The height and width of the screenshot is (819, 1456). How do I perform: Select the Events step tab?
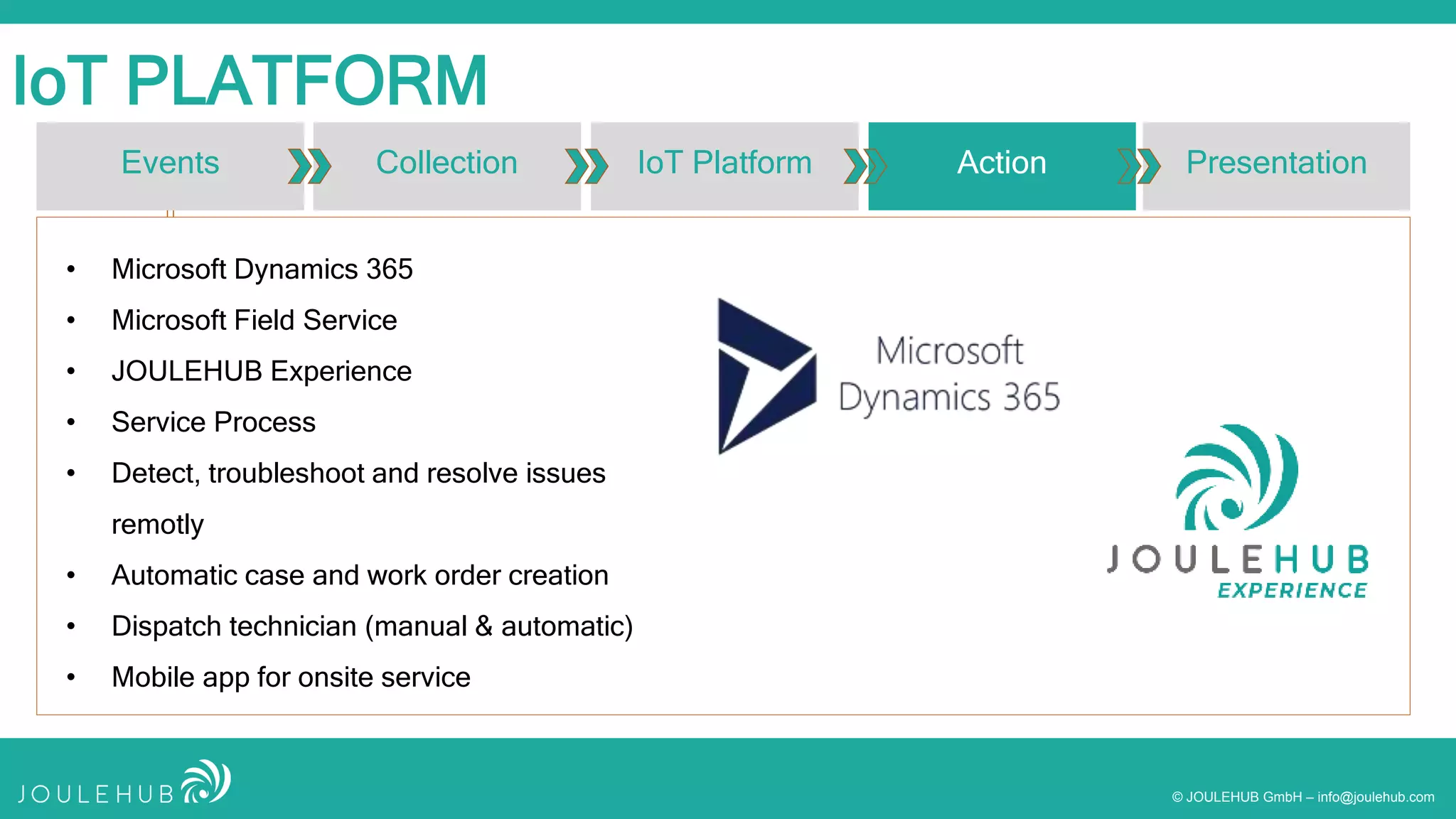coord(170,163)
